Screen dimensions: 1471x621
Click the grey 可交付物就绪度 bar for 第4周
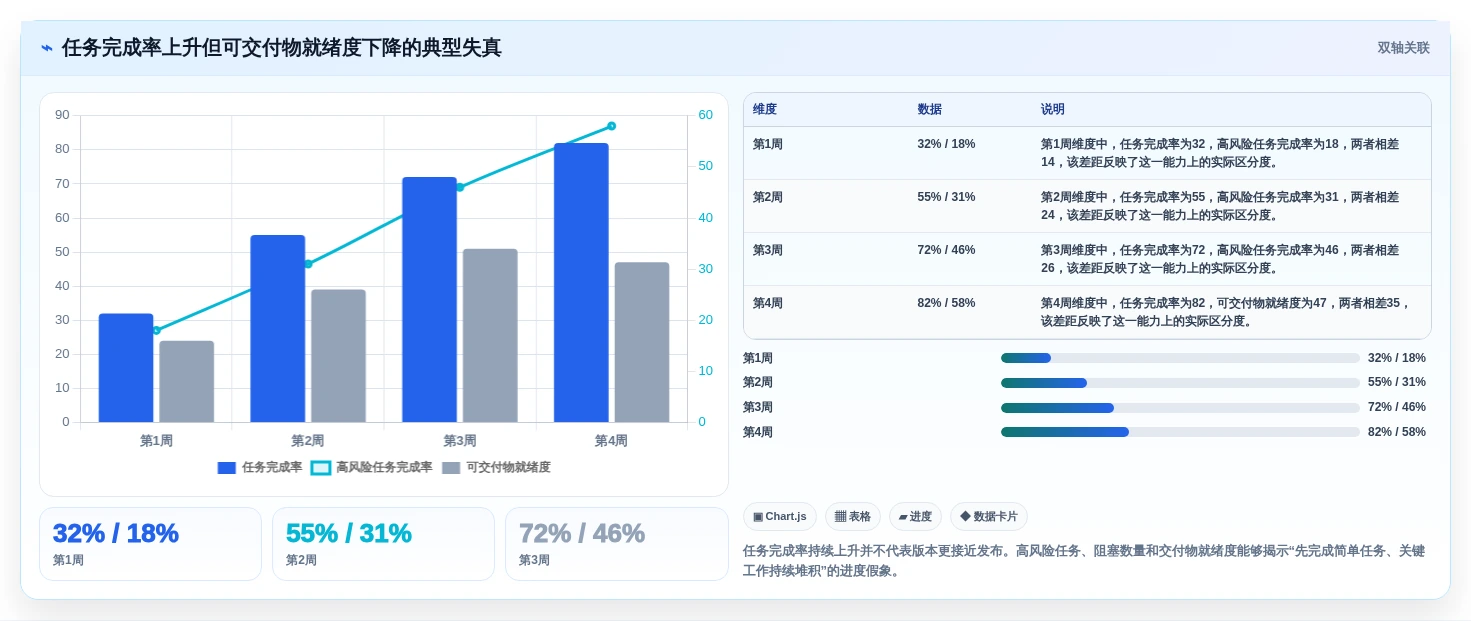[642, 342]
